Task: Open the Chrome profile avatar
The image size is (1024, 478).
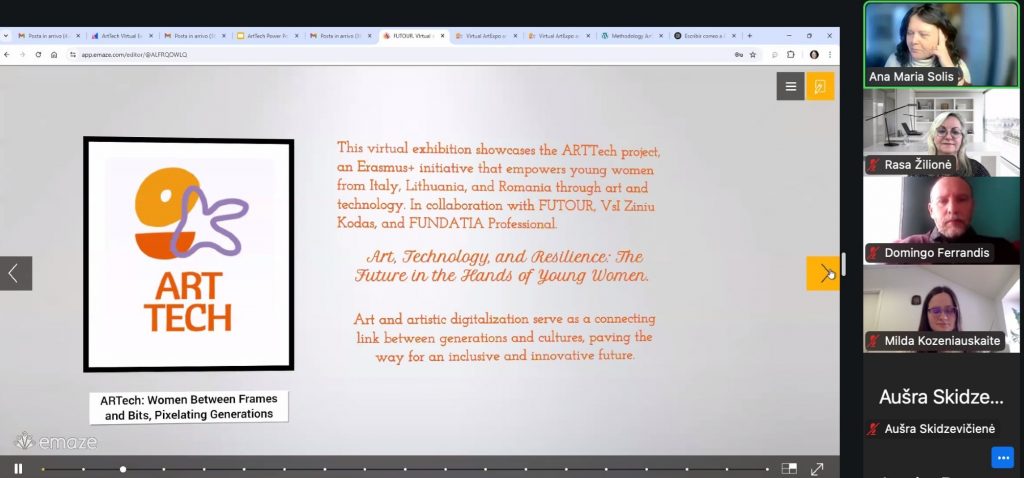Action: click(814, 55)
